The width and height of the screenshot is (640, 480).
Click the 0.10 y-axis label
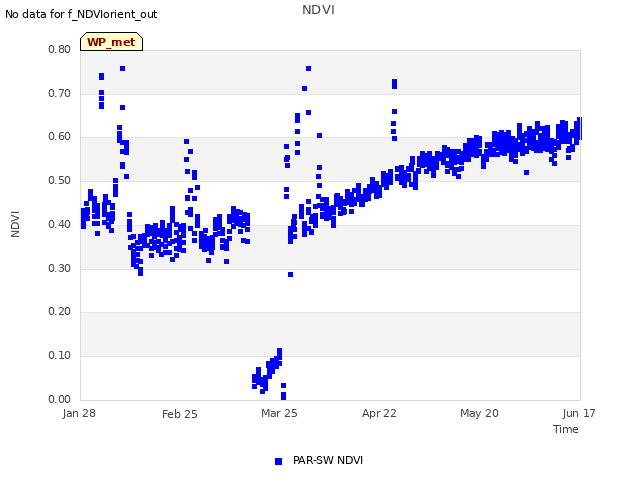tap(59, 356)
